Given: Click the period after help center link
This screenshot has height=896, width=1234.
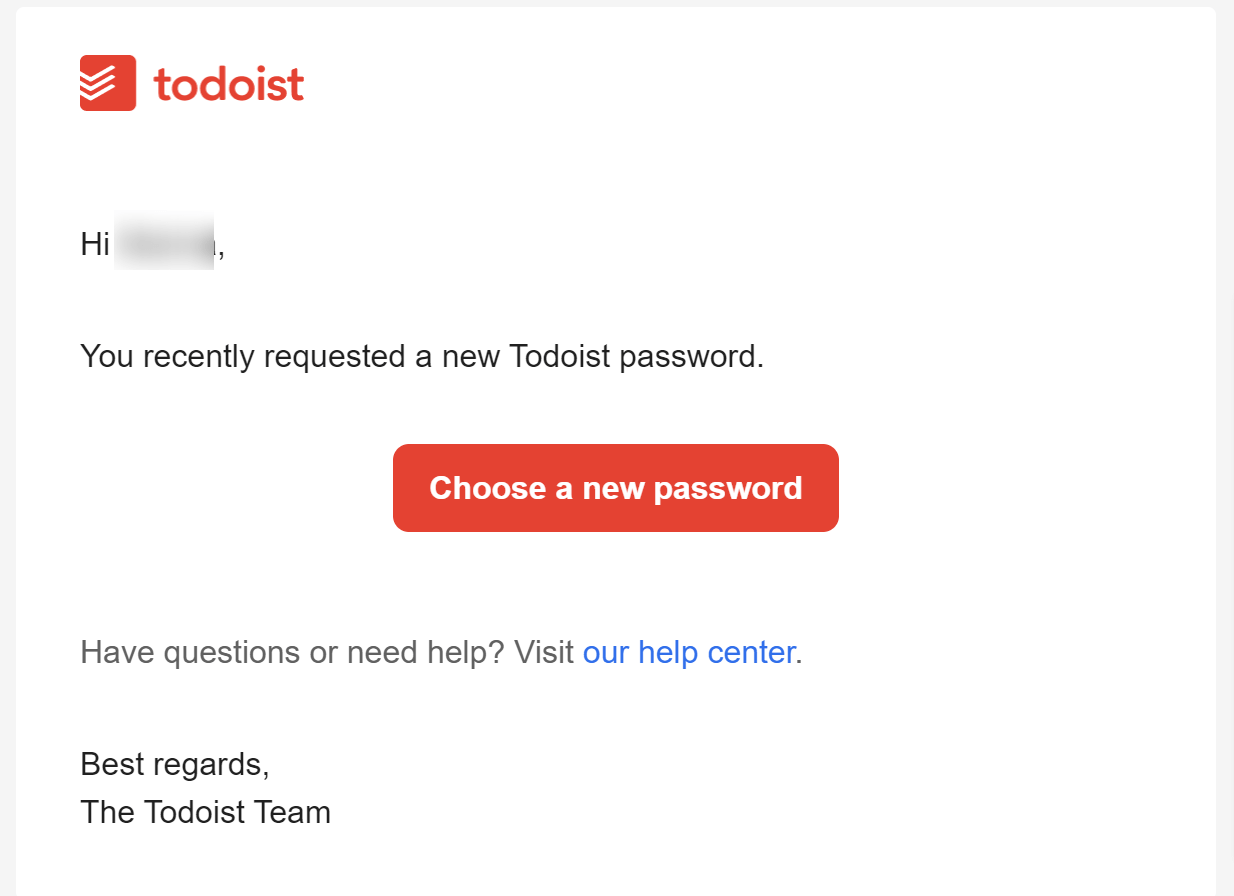Looking at the screenshot, I should click(x=800, y=656).
